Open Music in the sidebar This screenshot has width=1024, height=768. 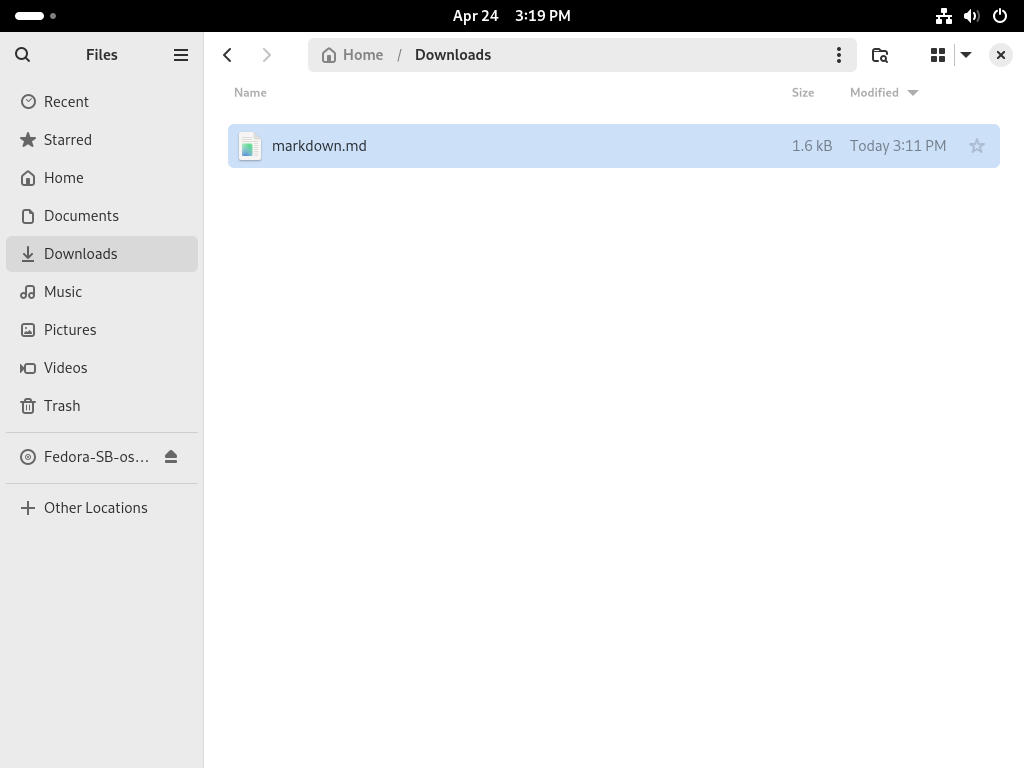pos(102,292)
